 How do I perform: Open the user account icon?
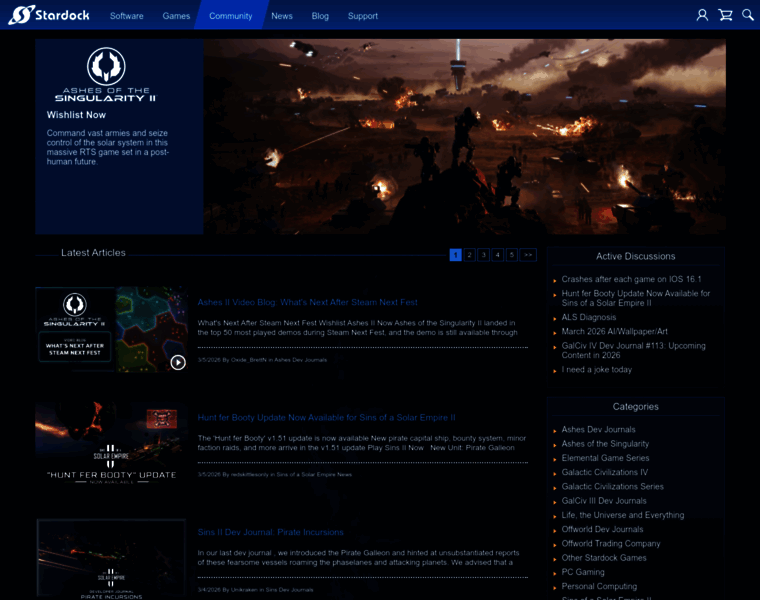coord(702,15)
